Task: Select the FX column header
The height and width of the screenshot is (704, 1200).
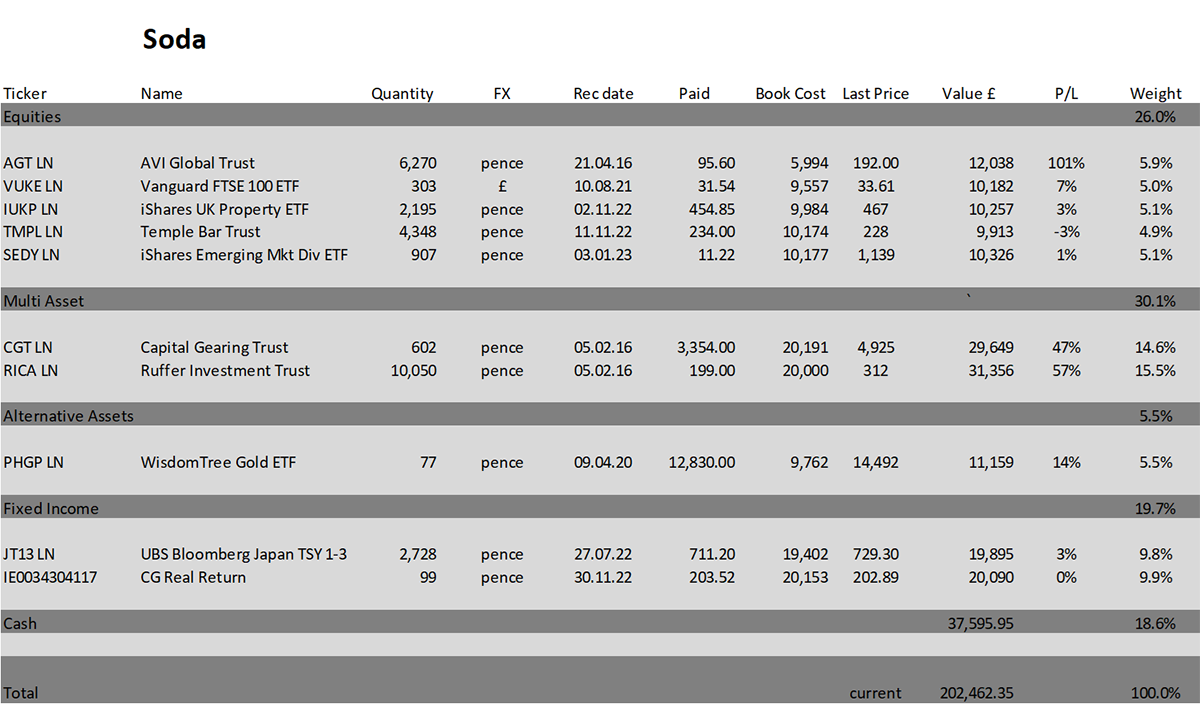Action: (x=501, y=93)
